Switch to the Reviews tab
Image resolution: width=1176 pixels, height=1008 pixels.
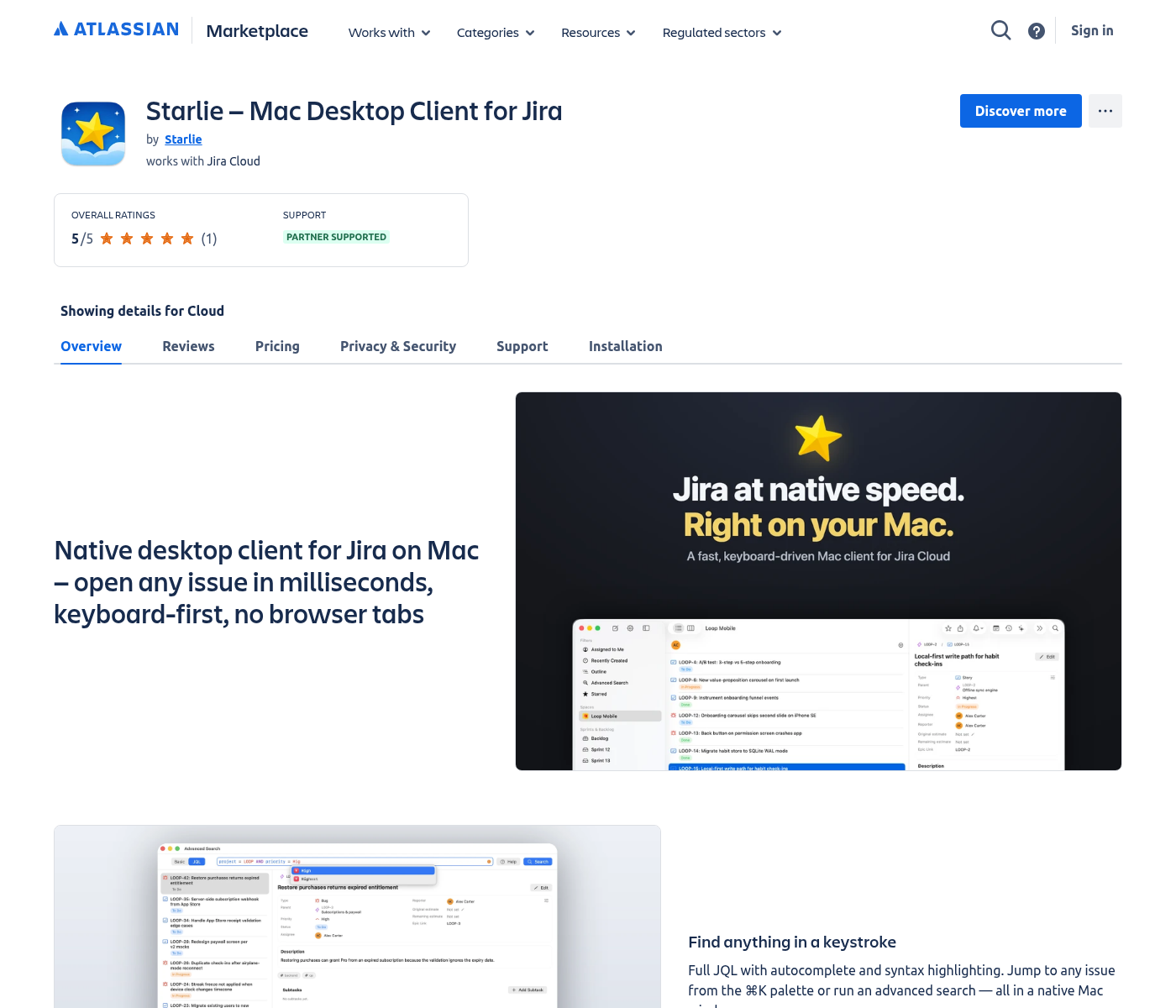[x=188, y=346]
